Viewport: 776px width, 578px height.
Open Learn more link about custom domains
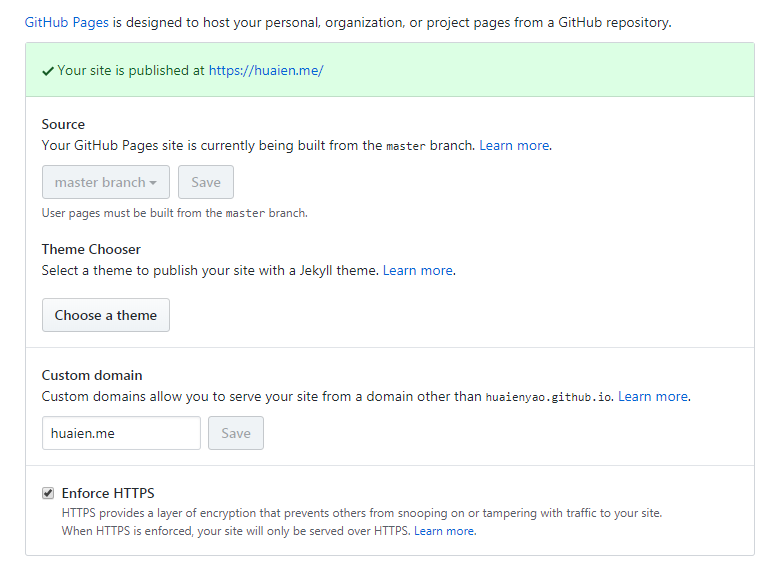tap(653, 397)
